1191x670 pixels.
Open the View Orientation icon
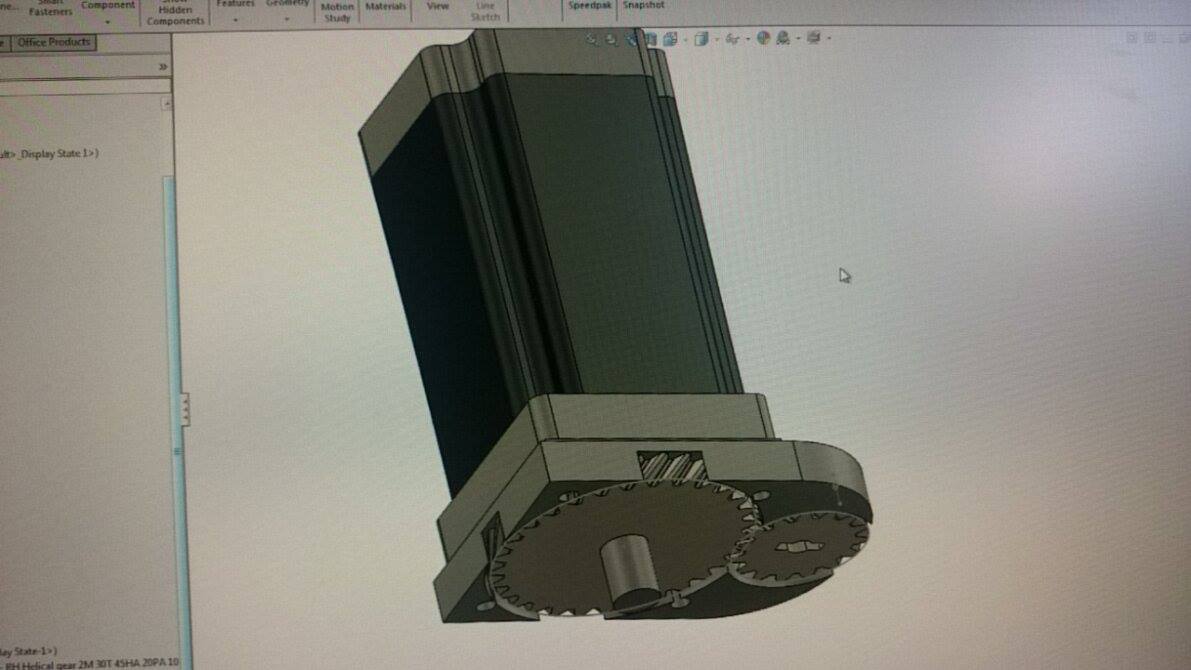670,39
